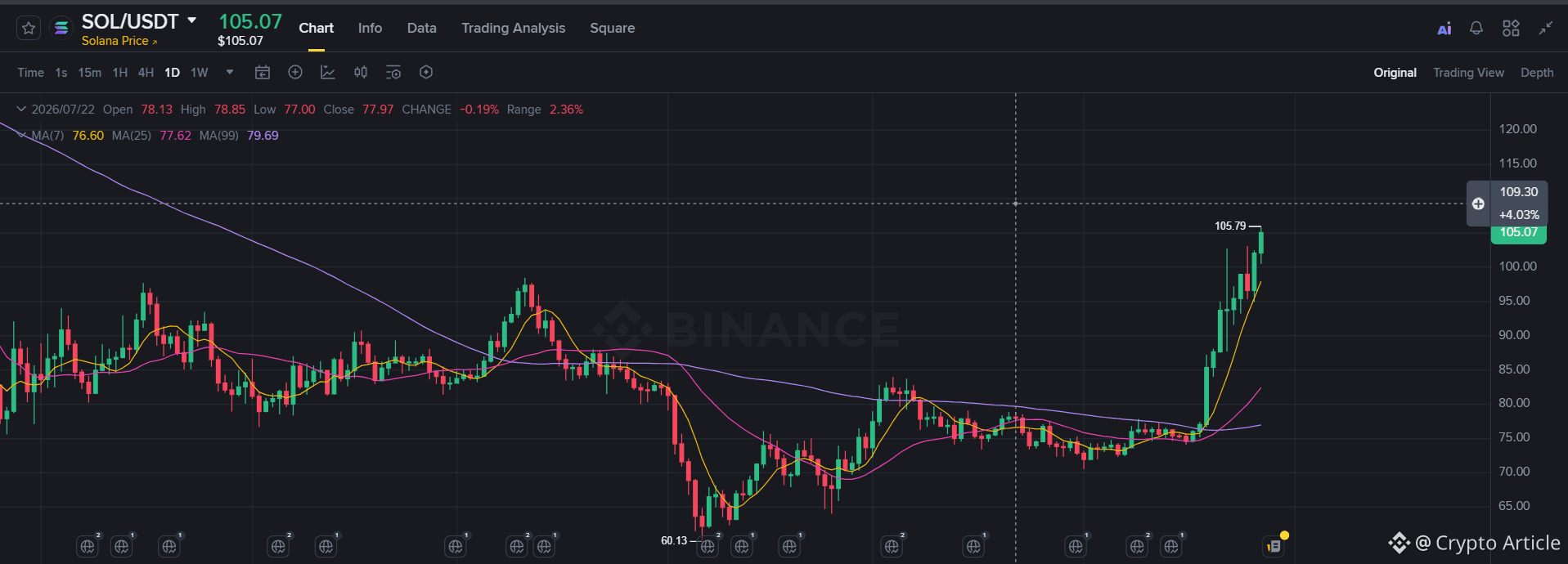Viewport: 1568px width, 564px height.
Task: Open the news feed icon with yellow dot
Action: pos(1274,545)
